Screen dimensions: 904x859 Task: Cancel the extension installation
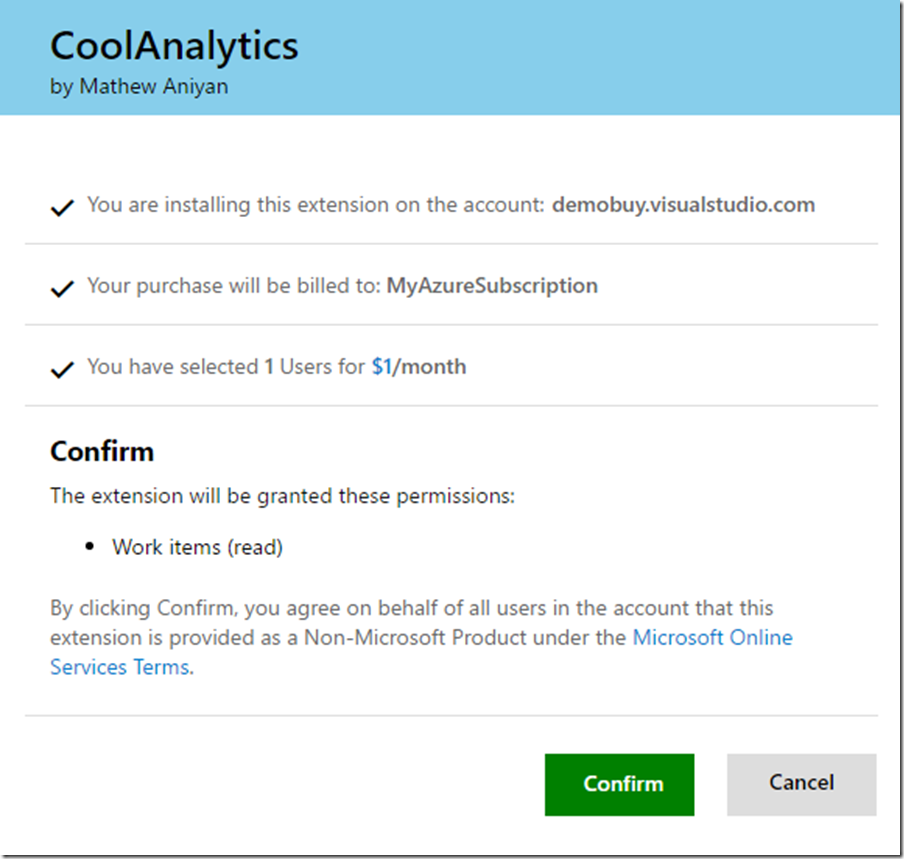pyautogui.click(x=801, y=784)
